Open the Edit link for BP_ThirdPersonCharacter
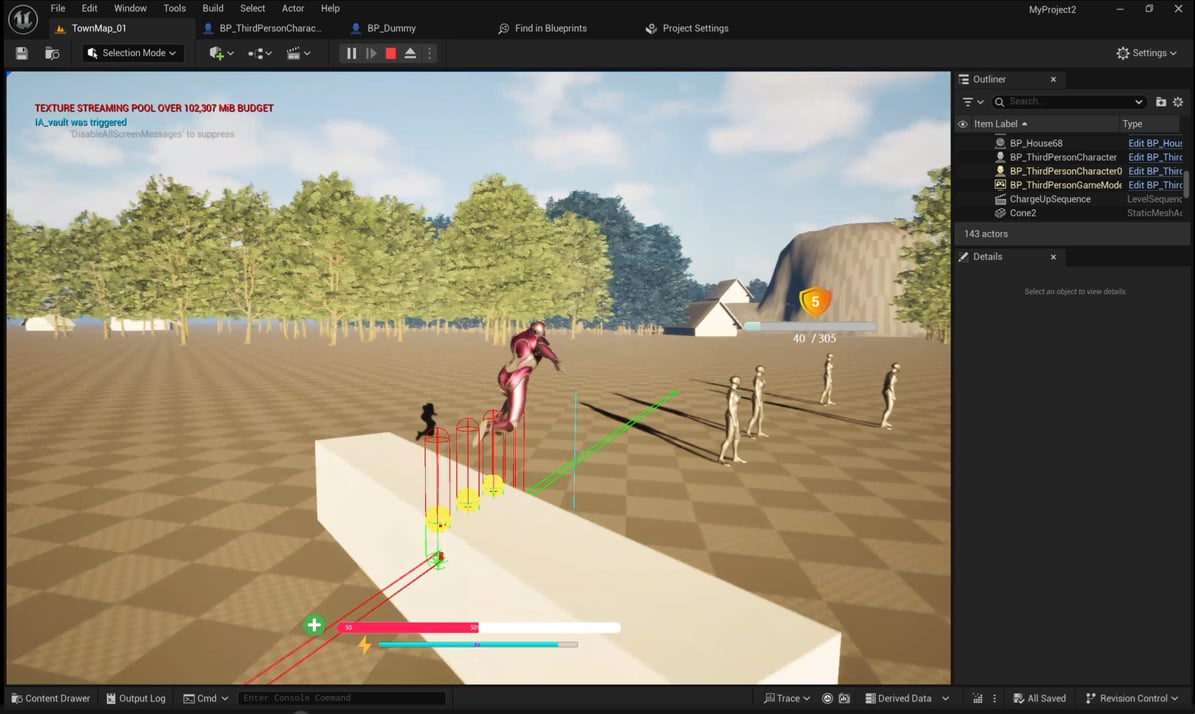The height and width of the screenshot is (714, 1195). click(1155, 157)
